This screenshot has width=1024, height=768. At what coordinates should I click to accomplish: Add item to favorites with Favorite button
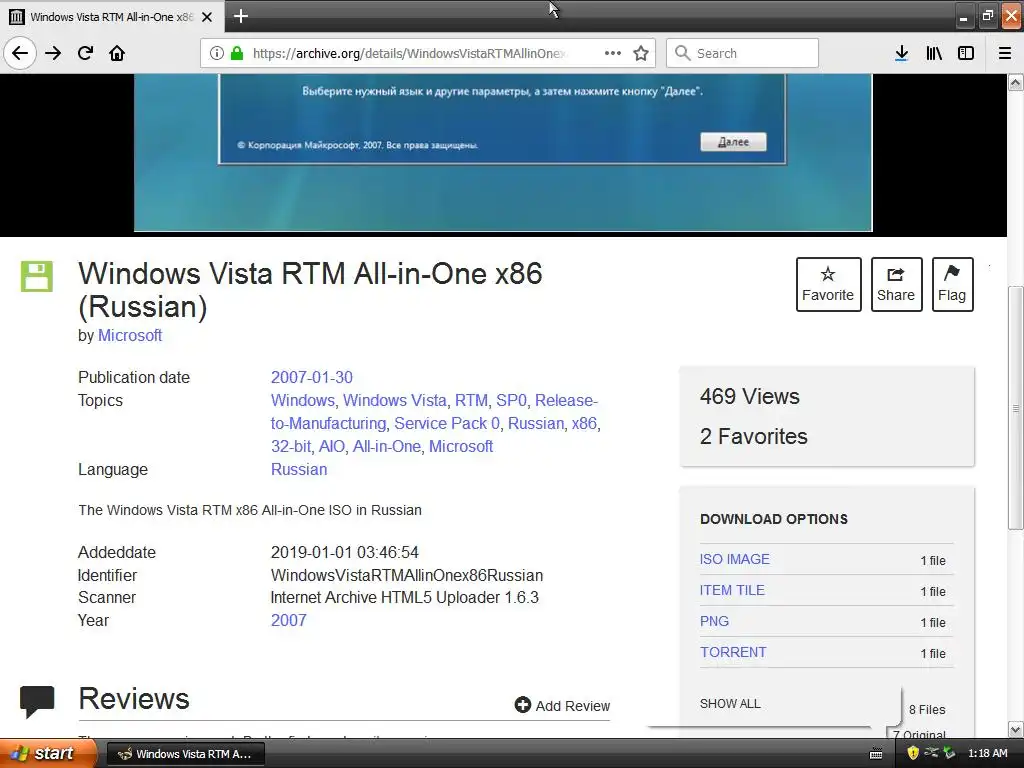click(x=828, y=284)
